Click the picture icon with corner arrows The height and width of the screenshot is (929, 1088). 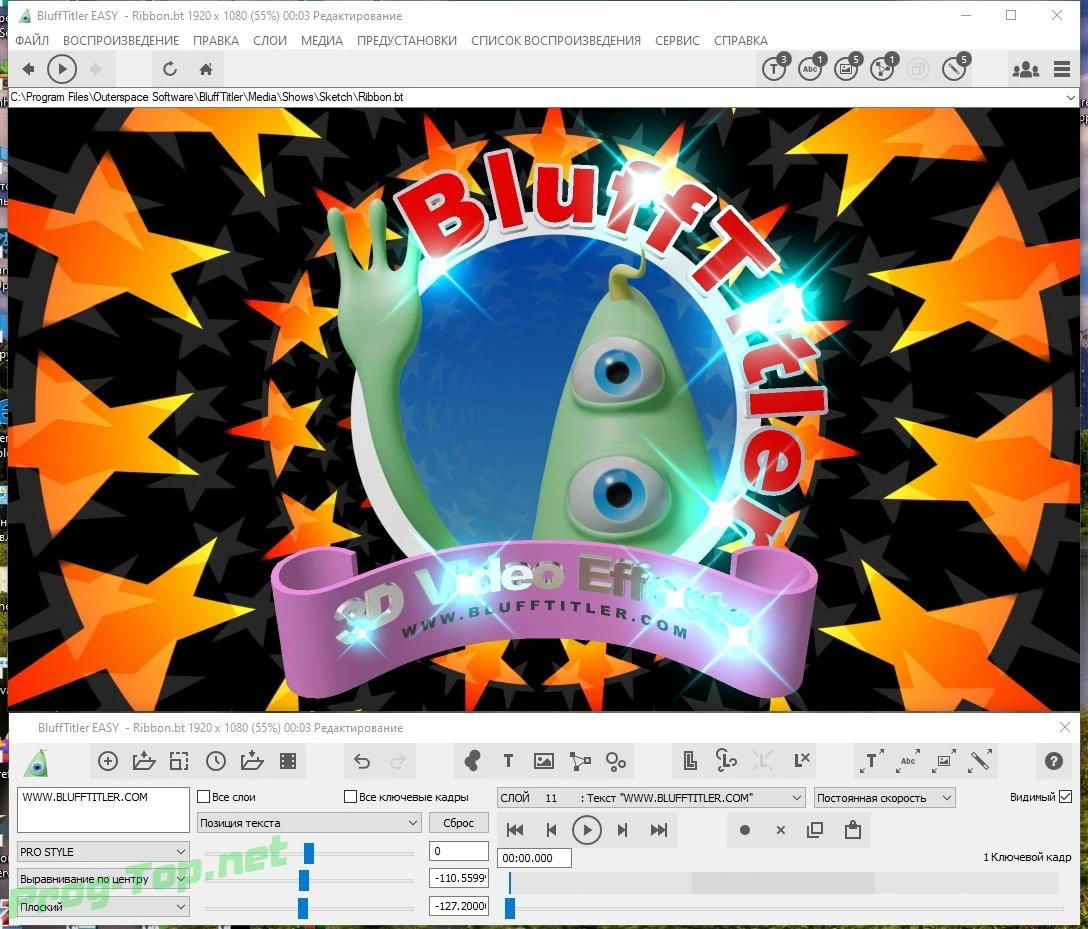(944, 761)
